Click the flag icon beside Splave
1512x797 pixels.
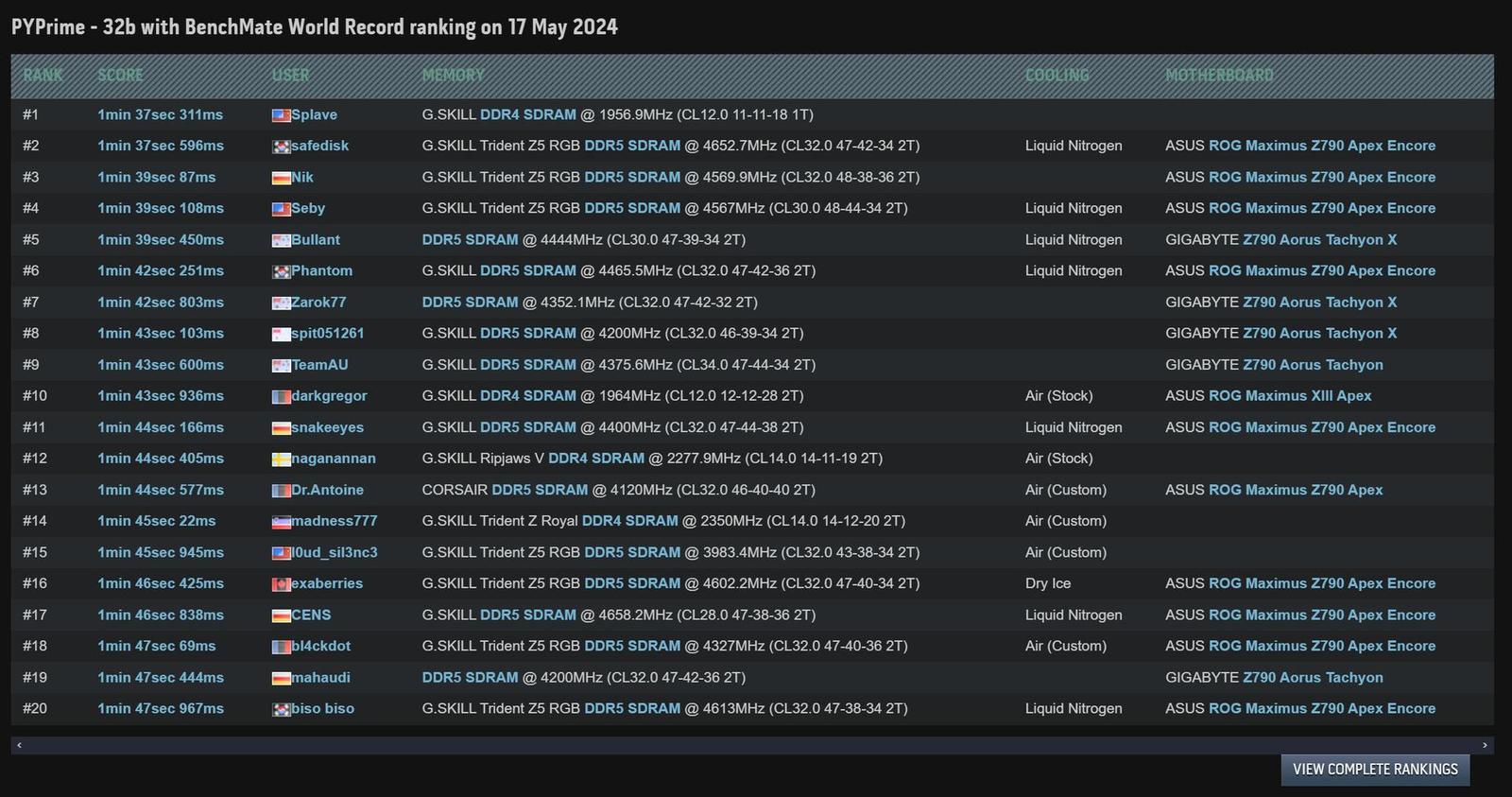pos(281,115)
